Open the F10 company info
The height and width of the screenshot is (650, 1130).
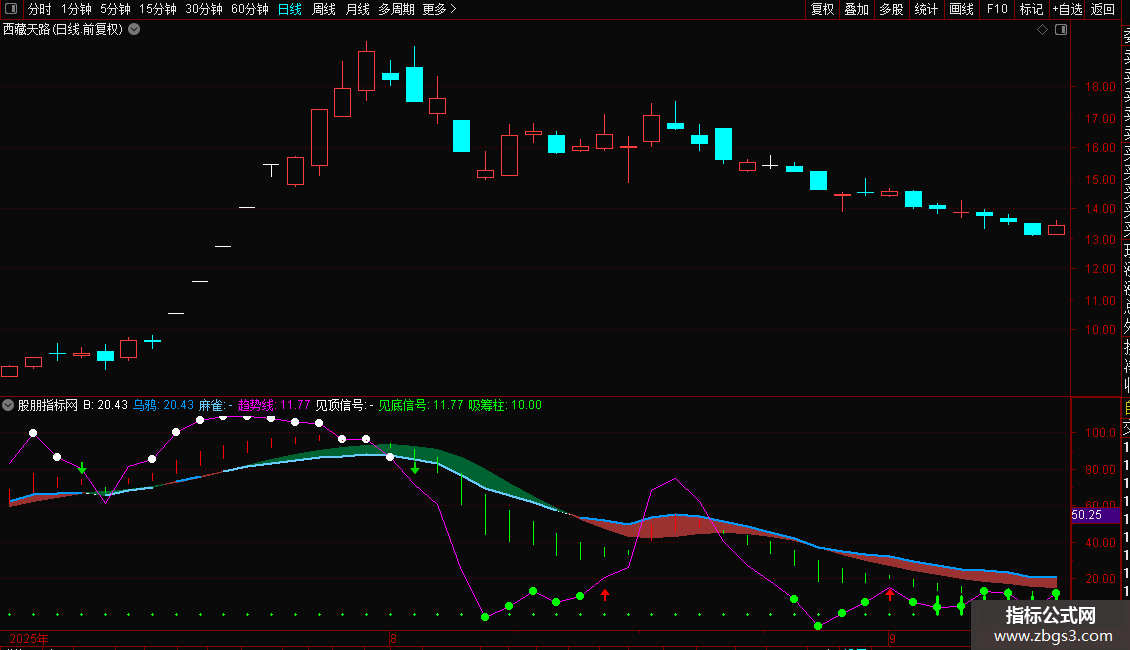tap(997, 9)
